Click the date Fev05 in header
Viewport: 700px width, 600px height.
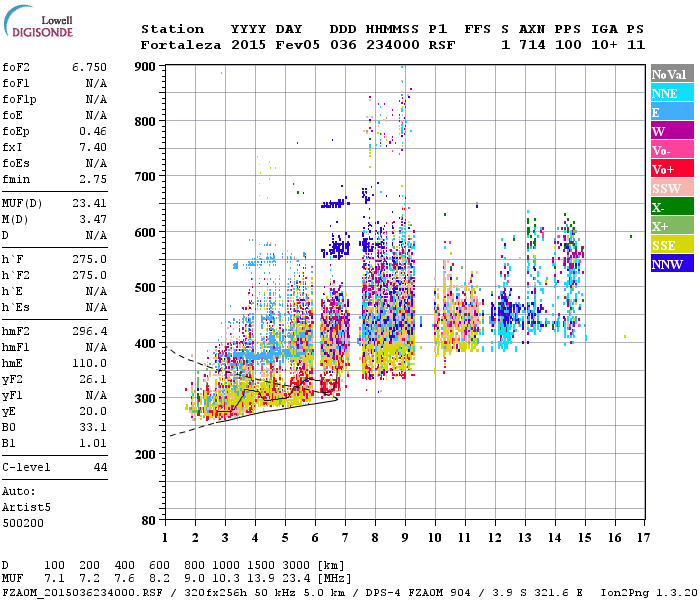click(298, 45)
